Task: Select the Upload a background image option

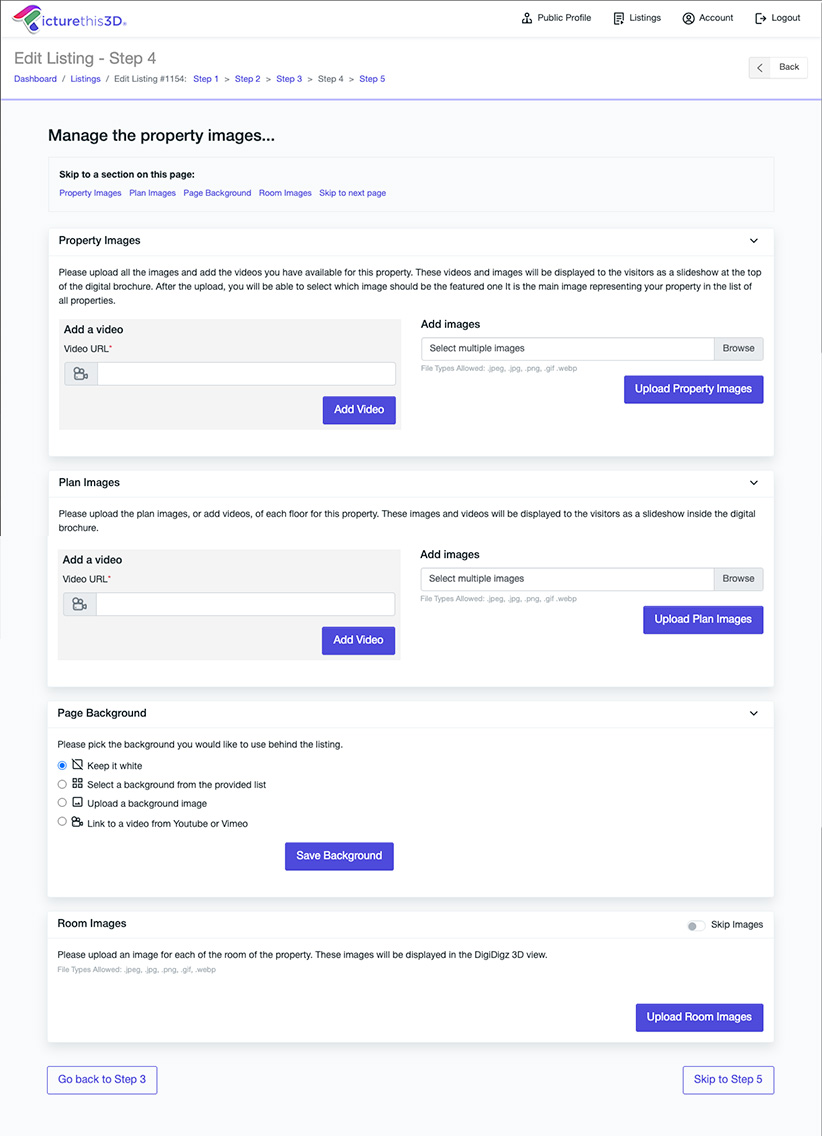Action: click(x=63, y=803)
